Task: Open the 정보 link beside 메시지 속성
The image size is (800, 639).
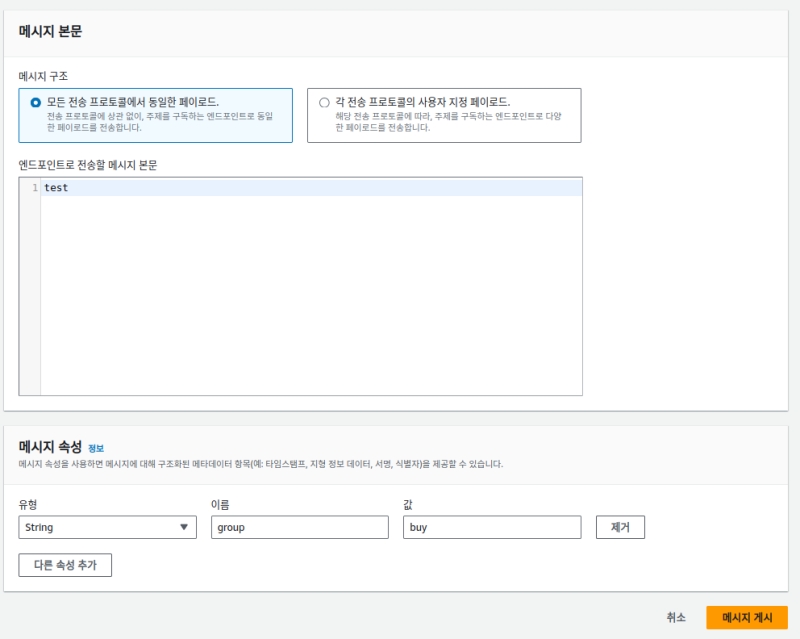Action: (96, 448)
